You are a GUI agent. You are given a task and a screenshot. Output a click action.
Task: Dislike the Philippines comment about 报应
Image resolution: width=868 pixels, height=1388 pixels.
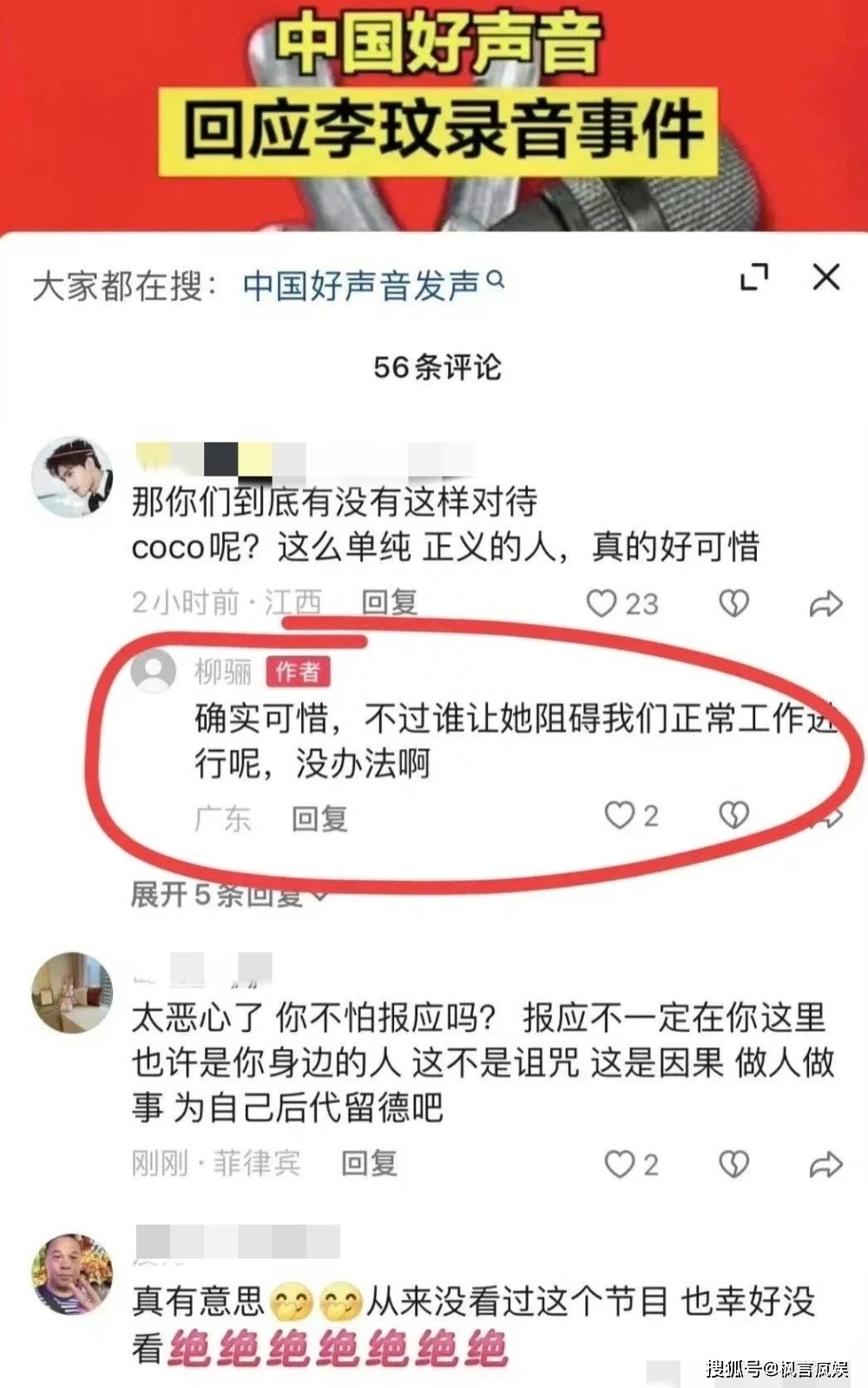click(734, 1164)
